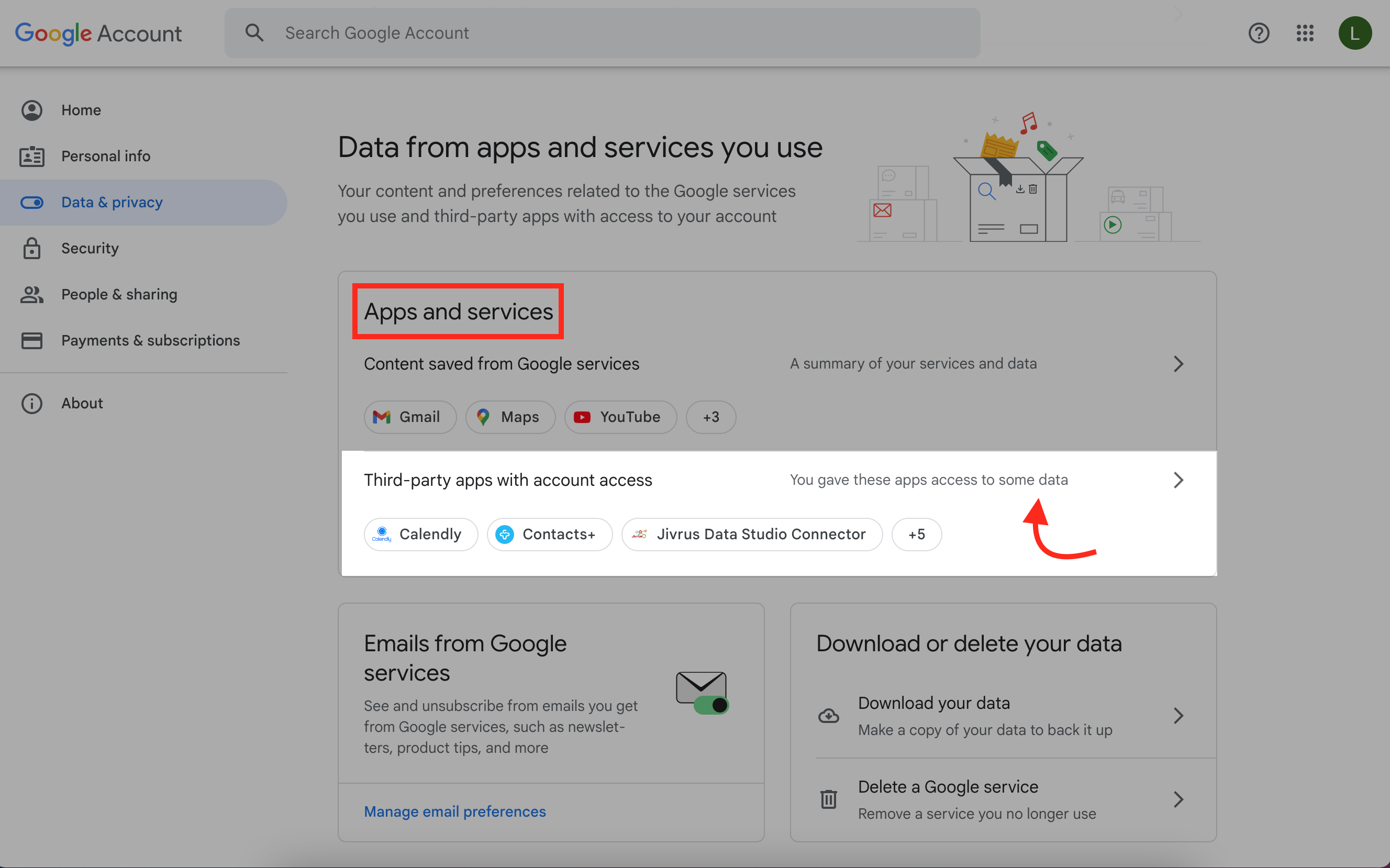Open Manage email preferences link

coord(454,811)
